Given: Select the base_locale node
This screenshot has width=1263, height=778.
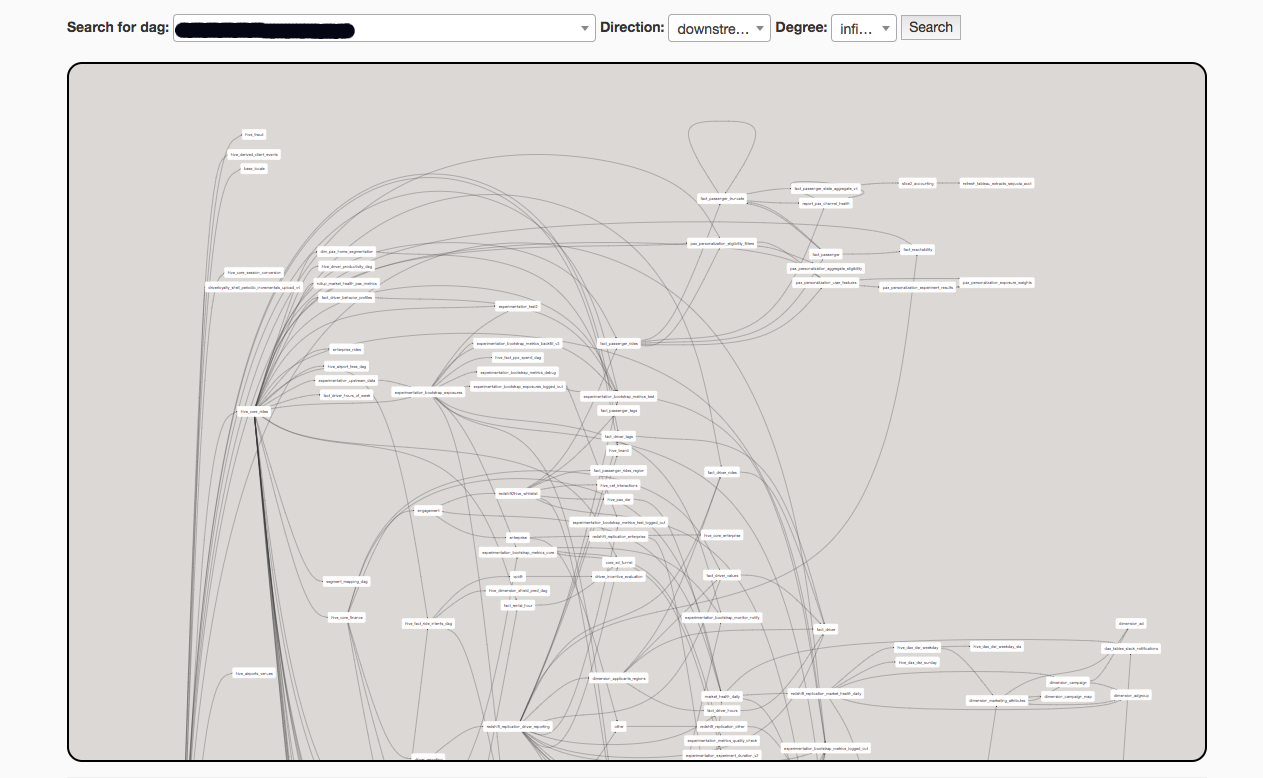Looking at the screenshot, I should [254, 169].
